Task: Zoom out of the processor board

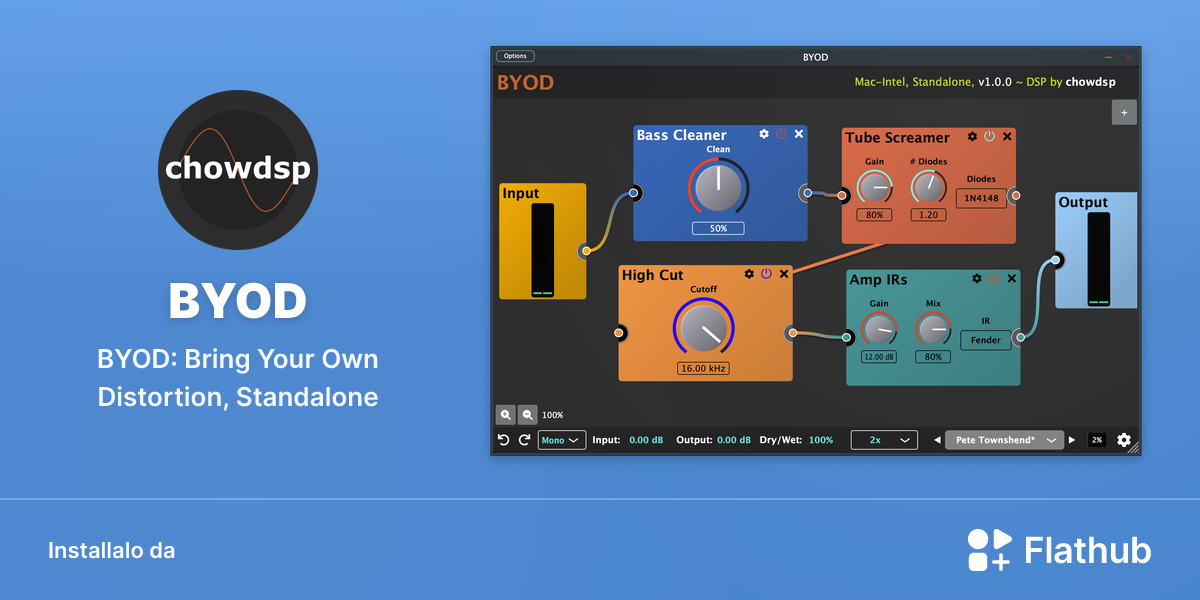Action: coord(528,414)
